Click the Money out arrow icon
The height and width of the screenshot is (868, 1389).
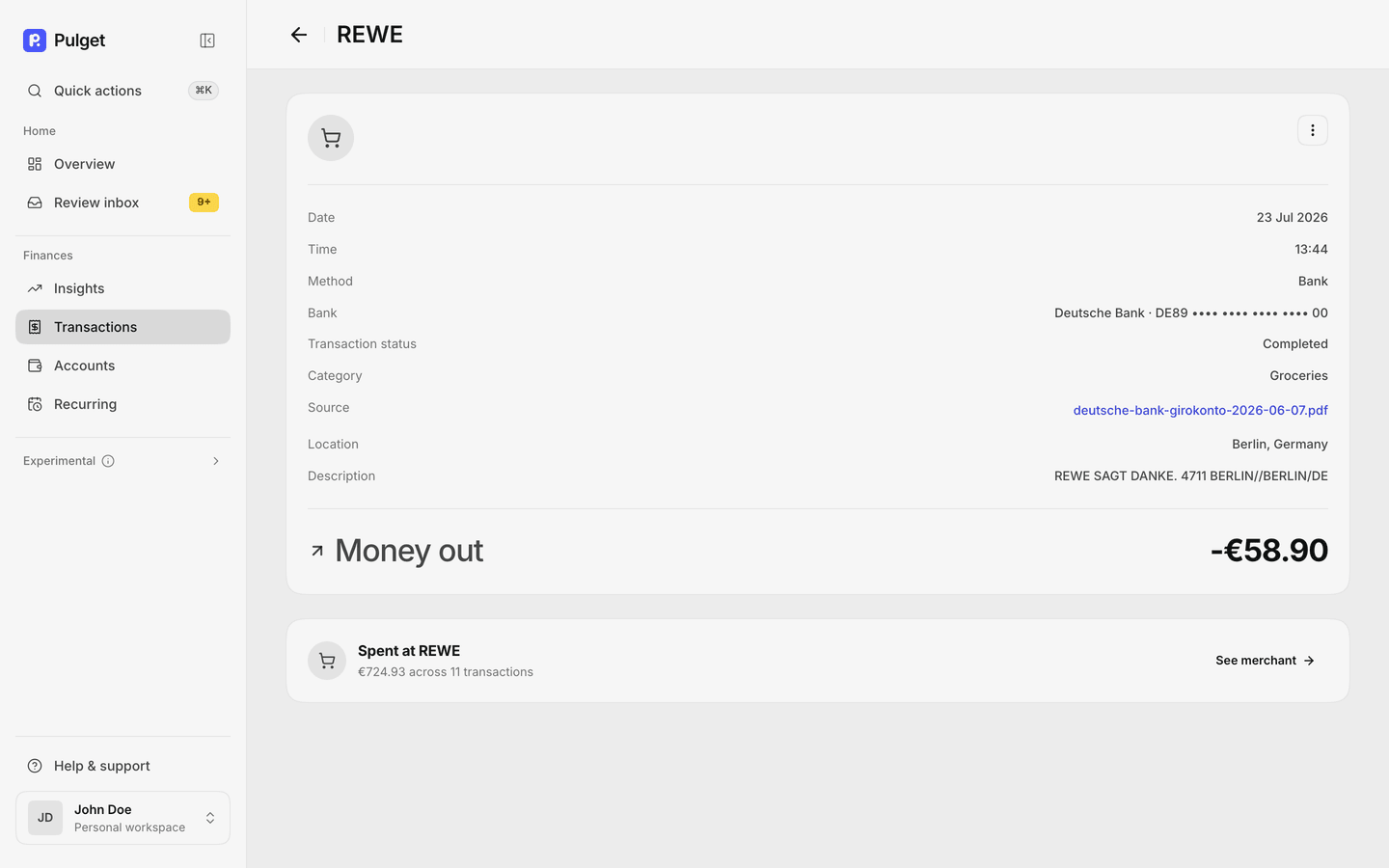tap(317, 551)
